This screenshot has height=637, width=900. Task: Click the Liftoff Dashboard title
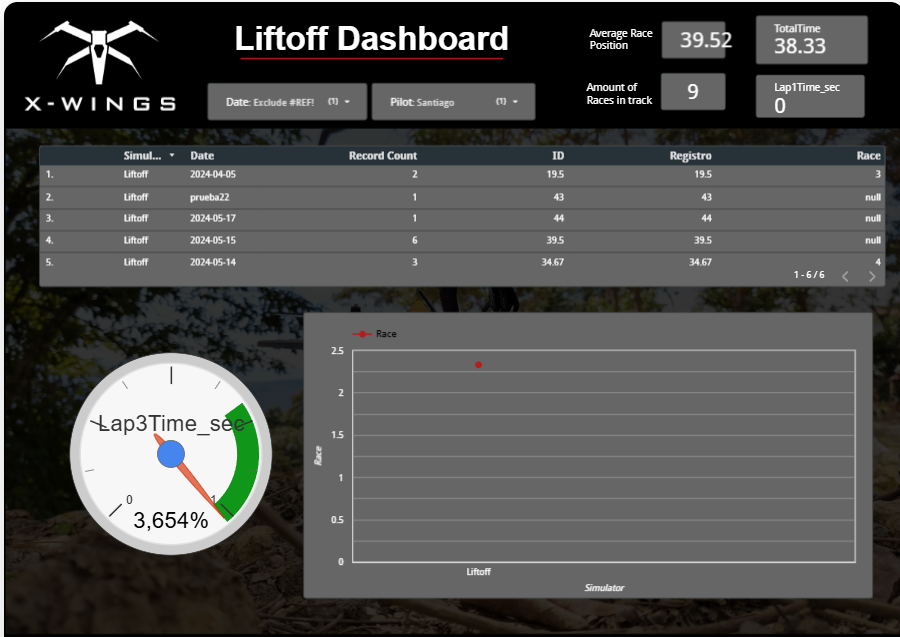click(x=372, y=40)
